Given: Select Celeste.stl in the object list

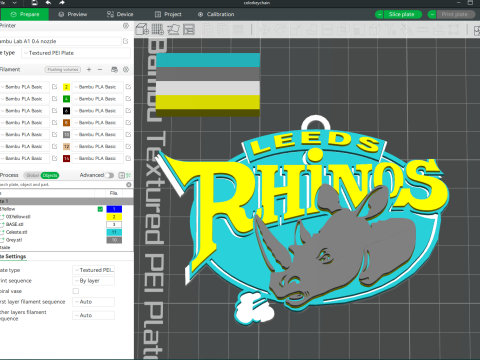Looking at the screenshot, I should coord(16,232).
